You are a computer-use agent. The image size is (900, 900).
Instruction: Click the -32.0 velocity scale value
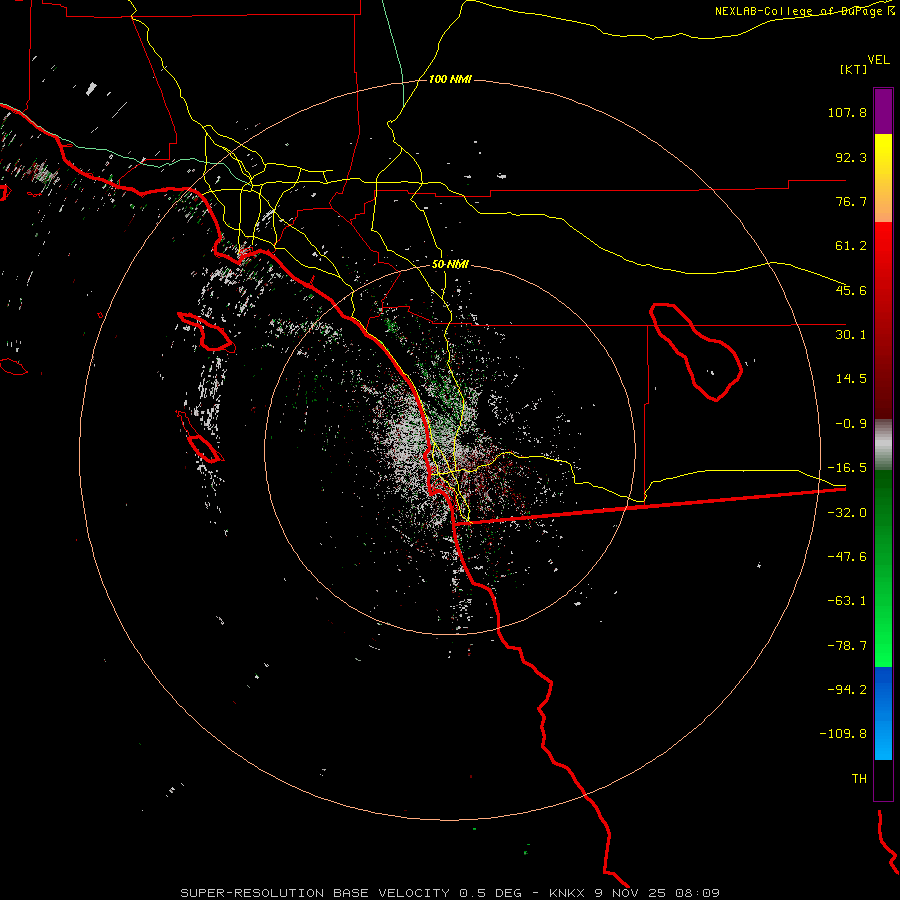pos(847,513)
